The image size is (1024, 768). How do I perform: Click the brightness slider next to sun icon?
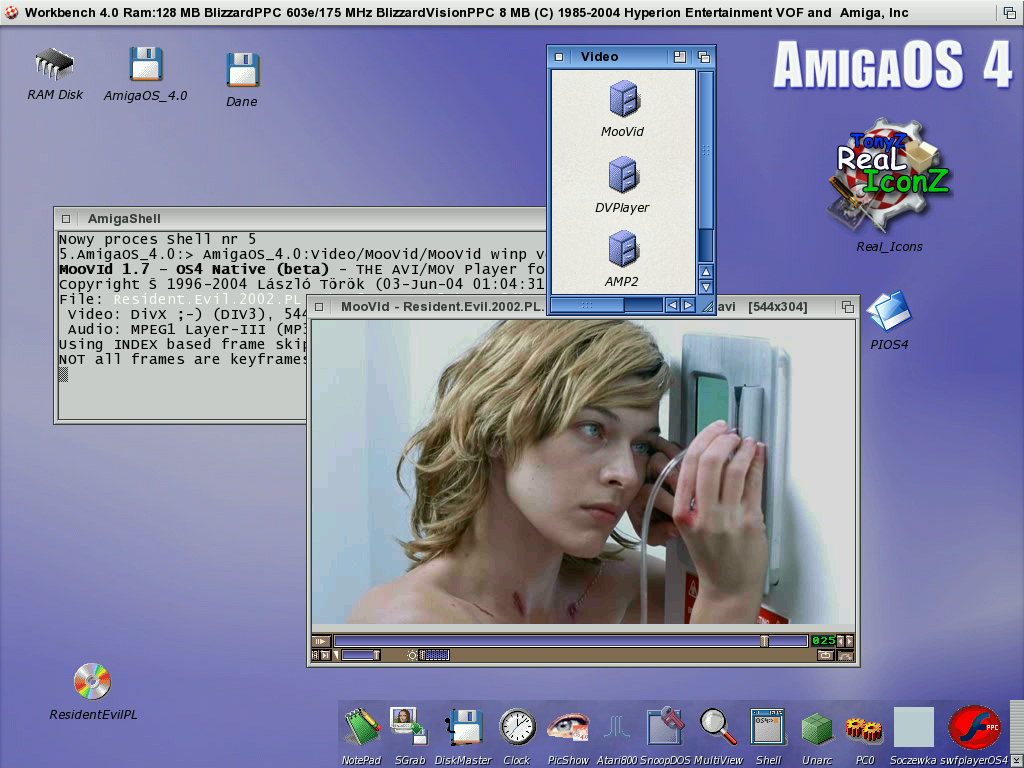pos(434,655)
